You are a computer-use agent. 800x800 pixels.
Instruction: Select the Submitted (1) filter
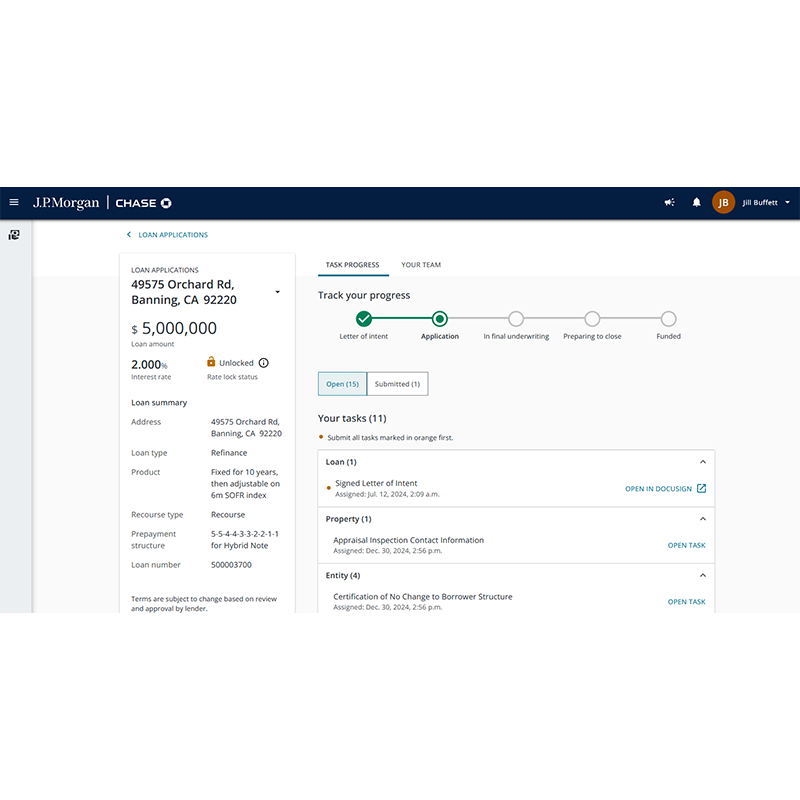tap(397, 384)
